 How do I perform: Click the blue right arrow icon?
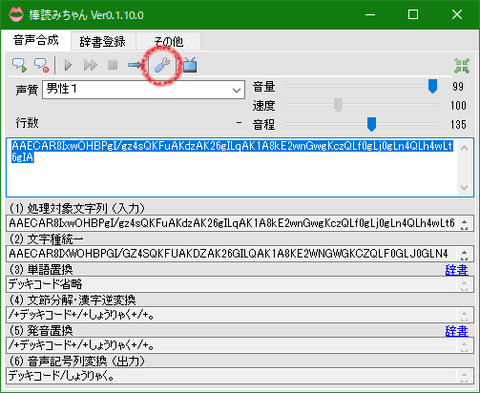(x=134, y=65)
